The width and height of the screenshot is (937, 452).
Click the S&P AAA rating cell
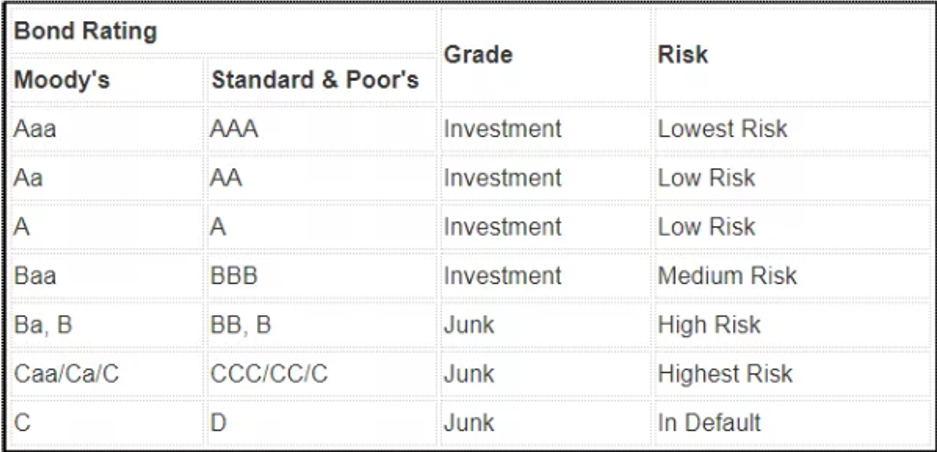pos(234,129)
